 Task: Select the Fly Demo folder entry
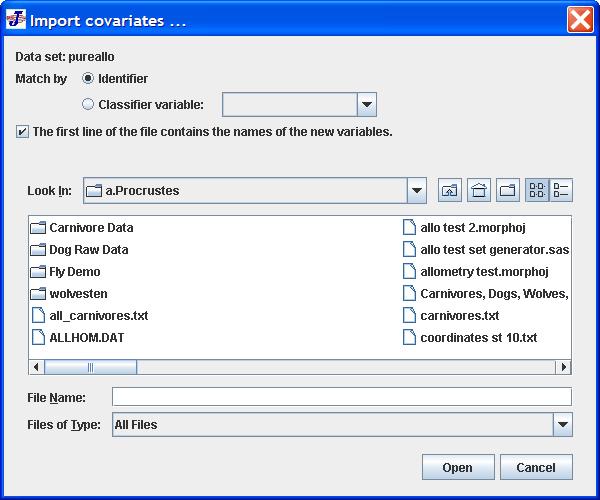pyautogui.click(x=65, y=272)
